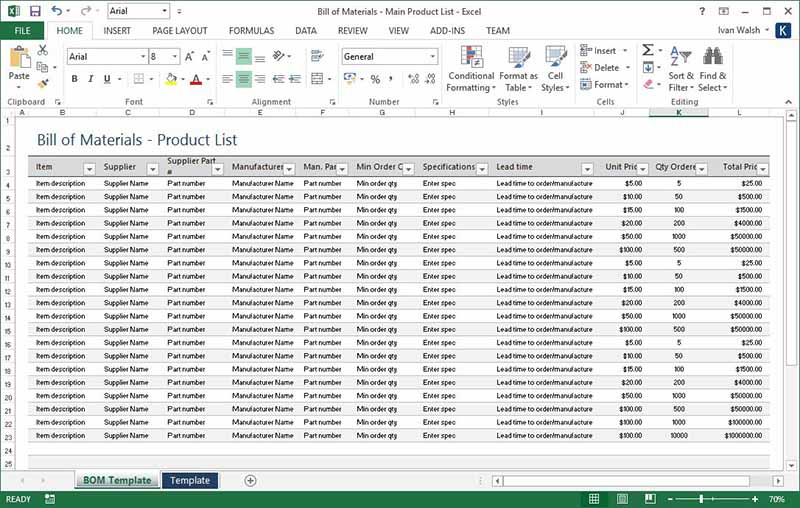Expand the Insert cells dropdown arrow

pyautogui.click(x=625, y=50)
